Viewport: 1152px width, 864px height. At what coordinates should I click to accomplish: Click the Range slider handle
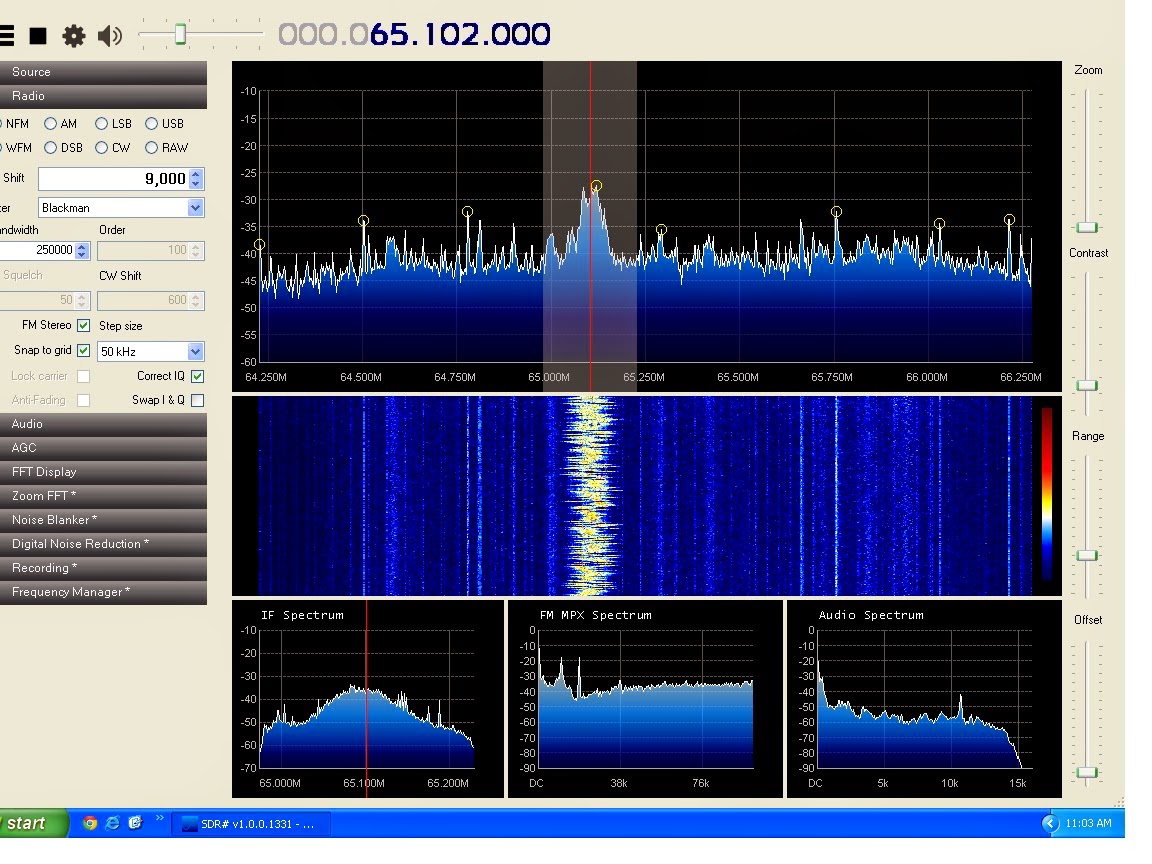click(1087, 555)
